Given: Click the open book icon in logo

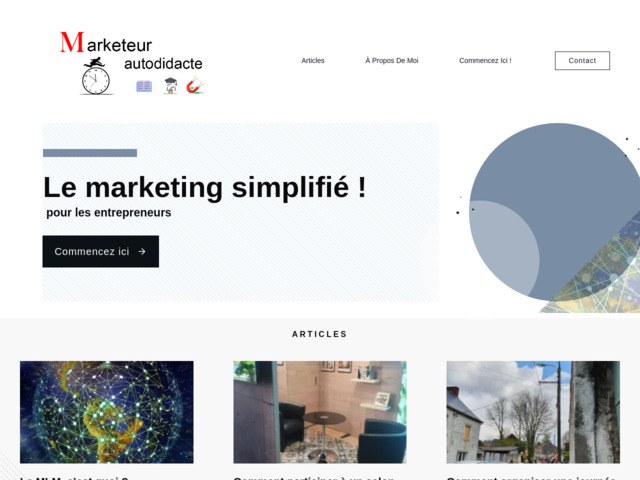Looking at the screenshot, I should coord(144,86).
